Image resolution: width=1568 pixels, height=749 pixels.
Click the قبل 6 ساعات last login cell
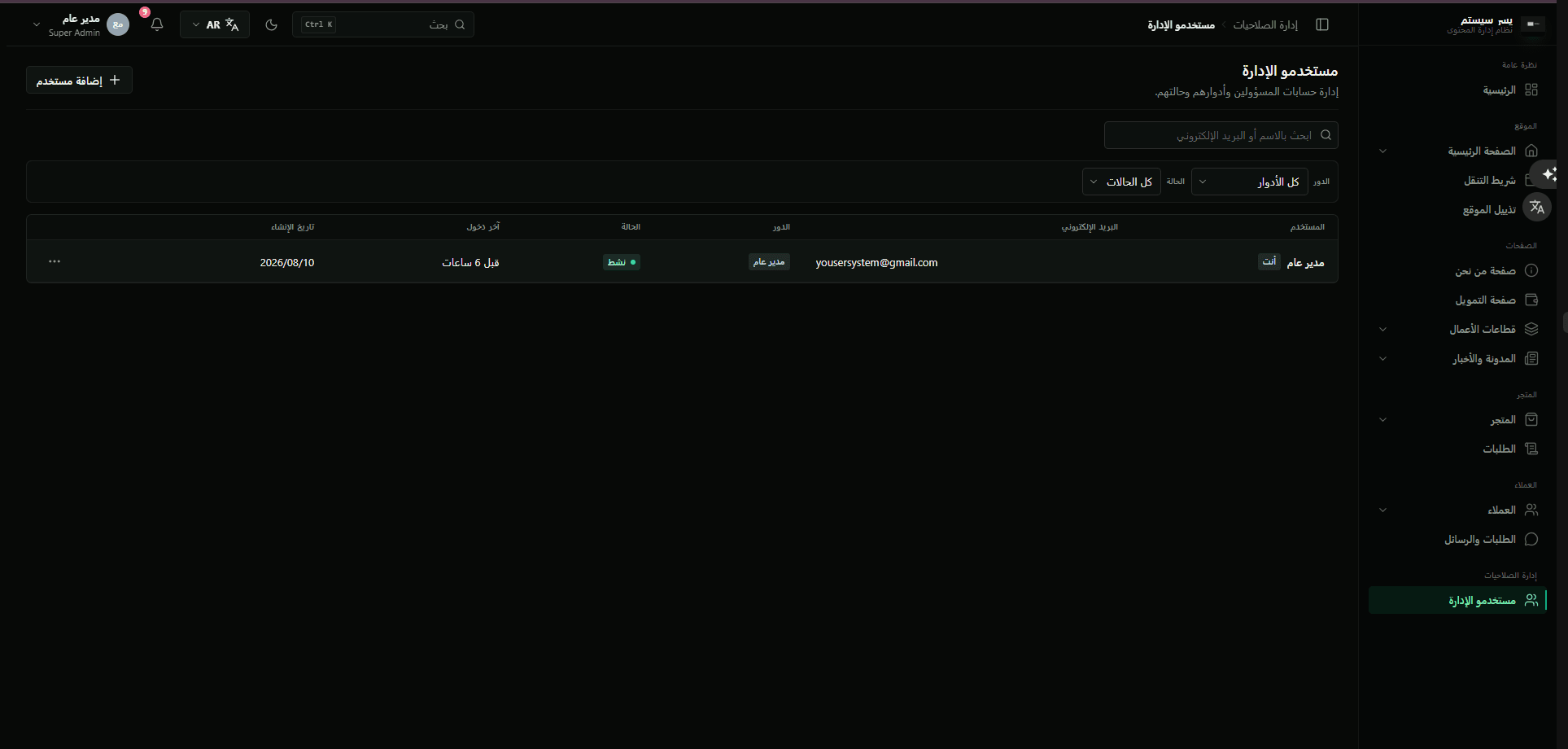tap(470, 262)
